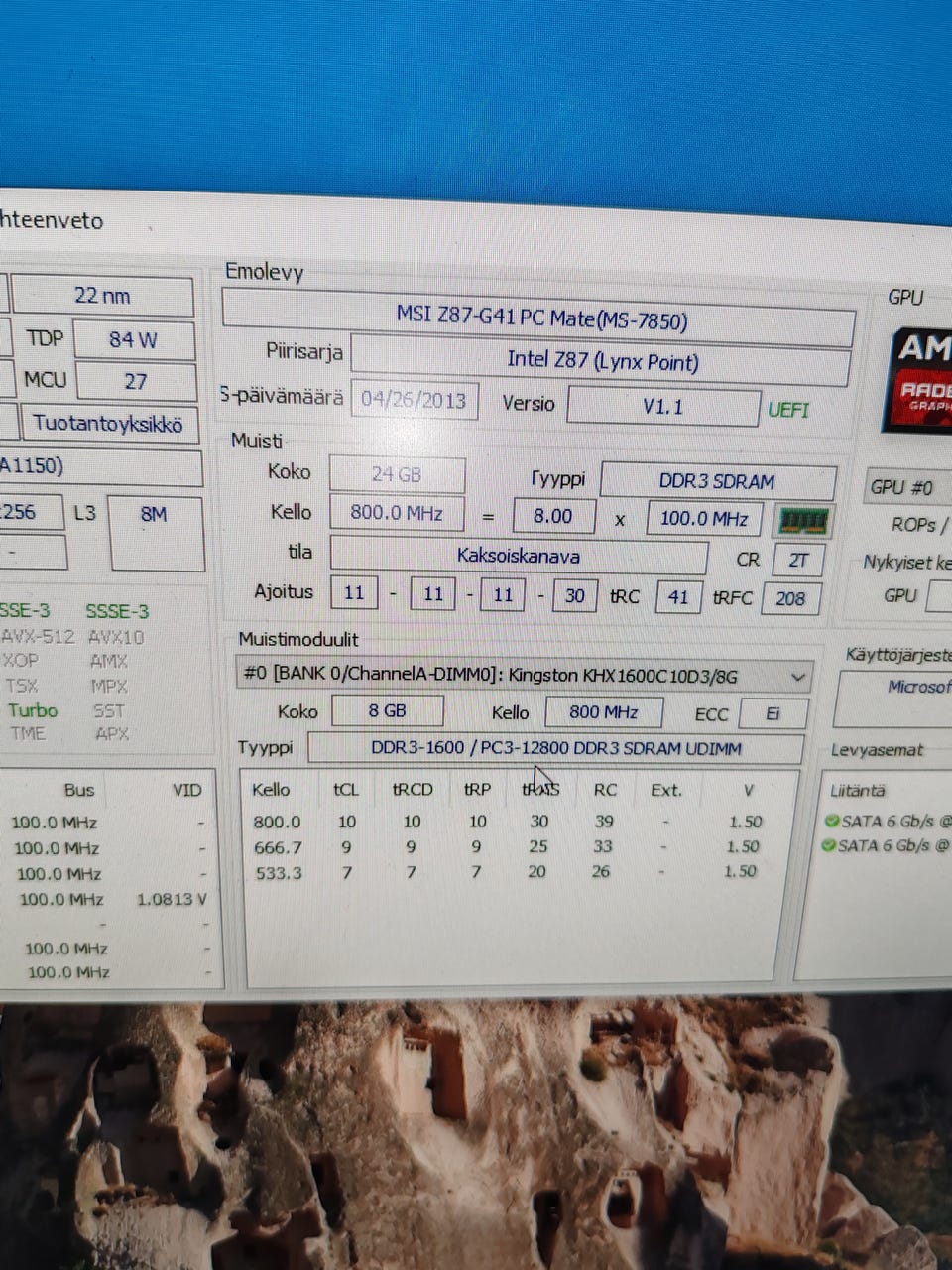Viewport: 952px width, 1270px height.
Task: Click the MCU 27 field
Action: click(x=136, y=381)
